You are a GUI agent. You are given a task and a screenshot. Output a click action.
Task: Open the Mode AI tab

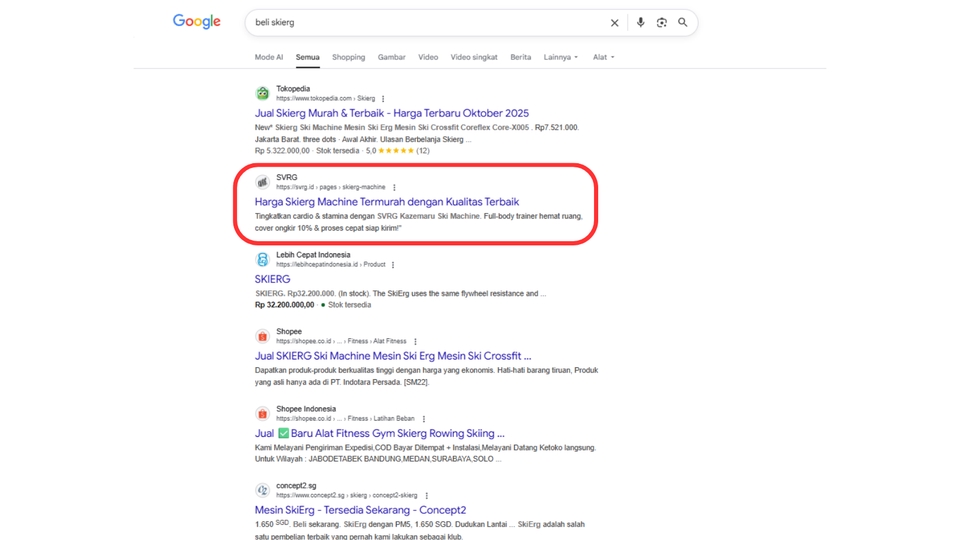[268, 57]
